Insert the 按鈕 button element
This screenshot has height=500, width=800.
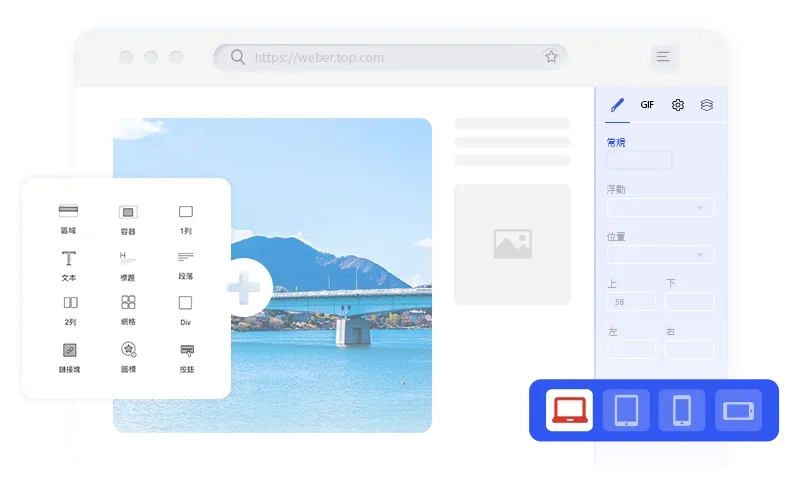tap(186, 356)
